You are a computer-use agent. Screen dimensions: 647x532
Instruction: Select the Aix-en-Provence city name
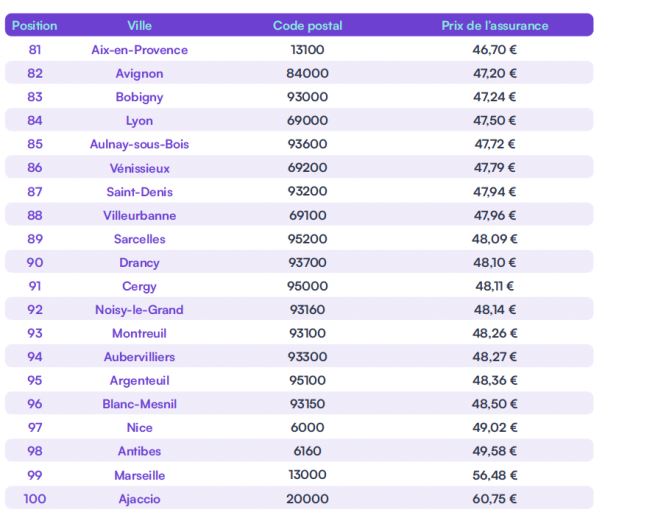point(139,50)
